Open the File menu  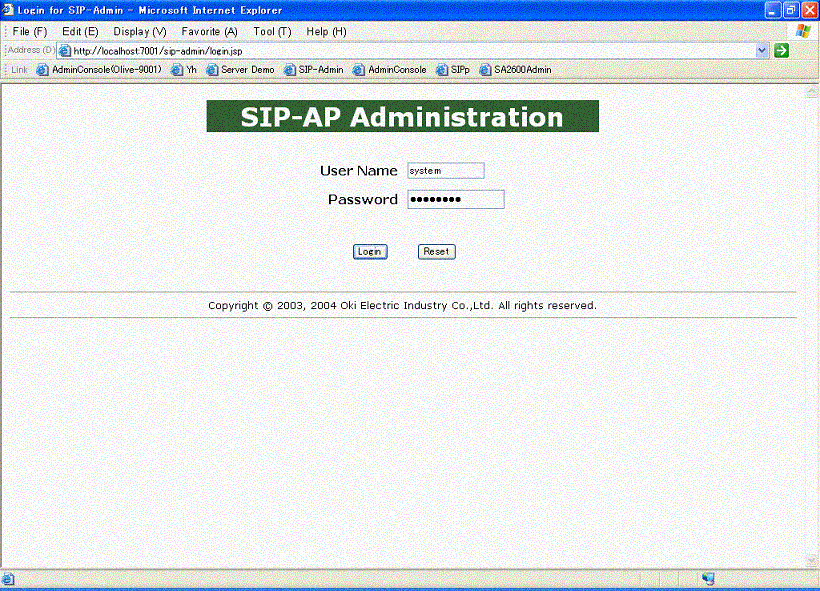[28, 31]
